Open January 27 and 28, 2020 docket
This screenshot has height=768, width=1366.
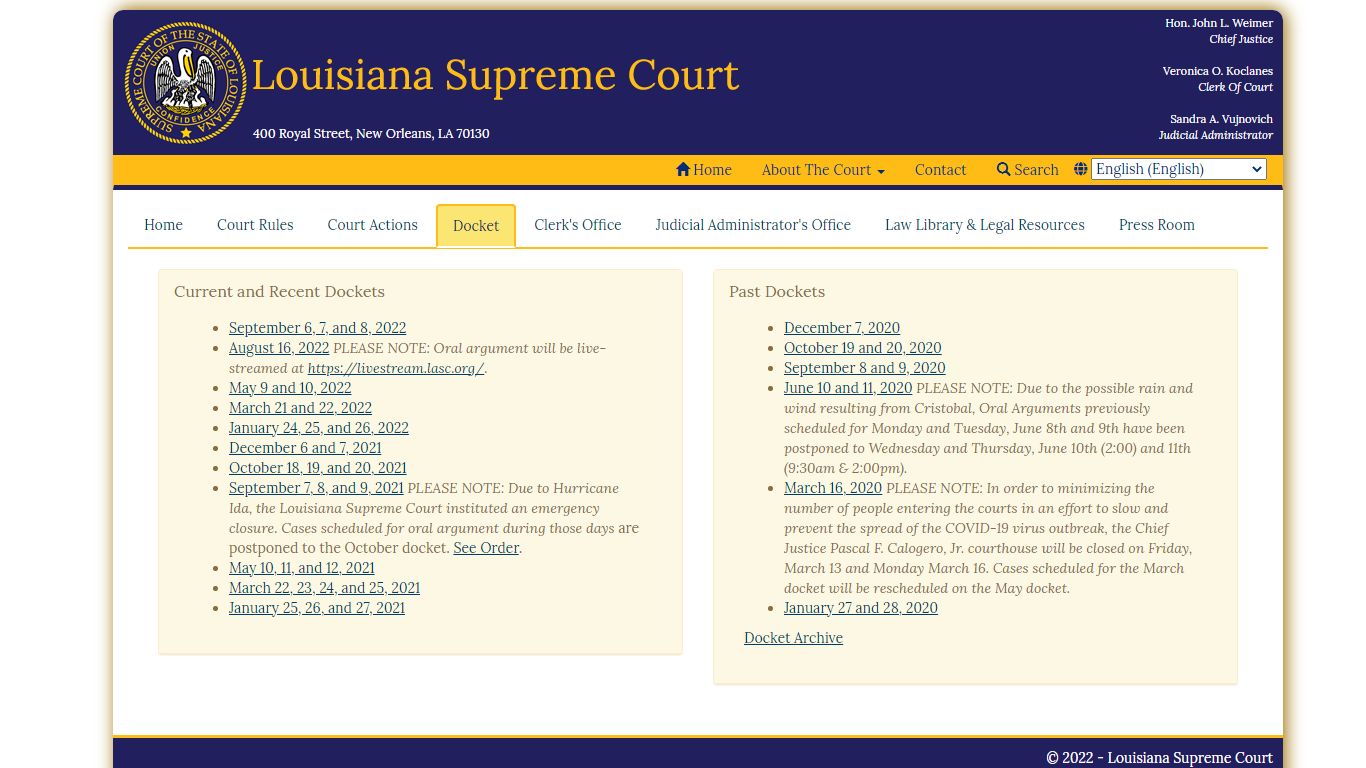[861, 608]
